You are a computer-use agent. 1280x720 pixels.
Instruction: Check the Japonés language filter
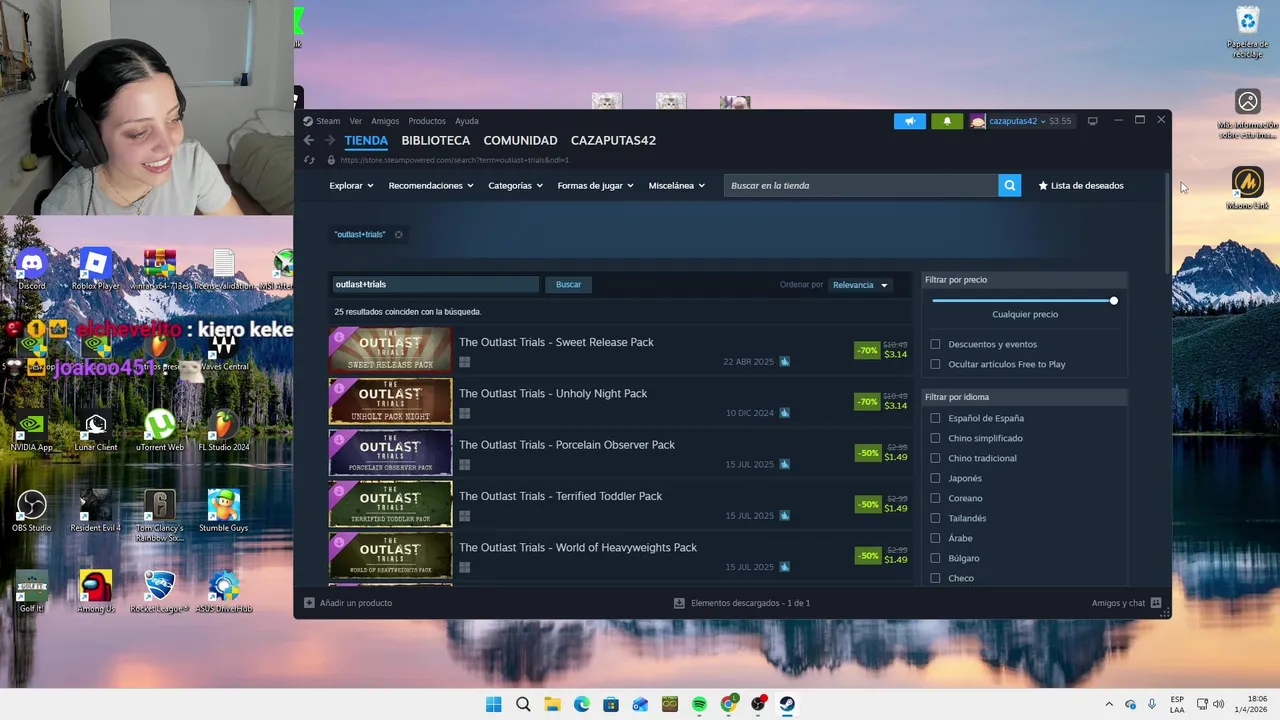click(x=935, y=478)
